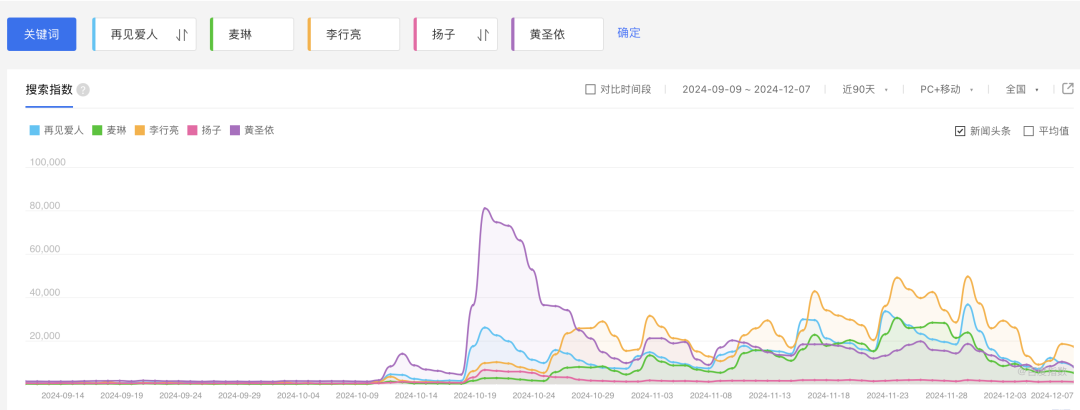Enable the 对比时间段 checkbox
Screen dimensions: 1080x410
590,89
